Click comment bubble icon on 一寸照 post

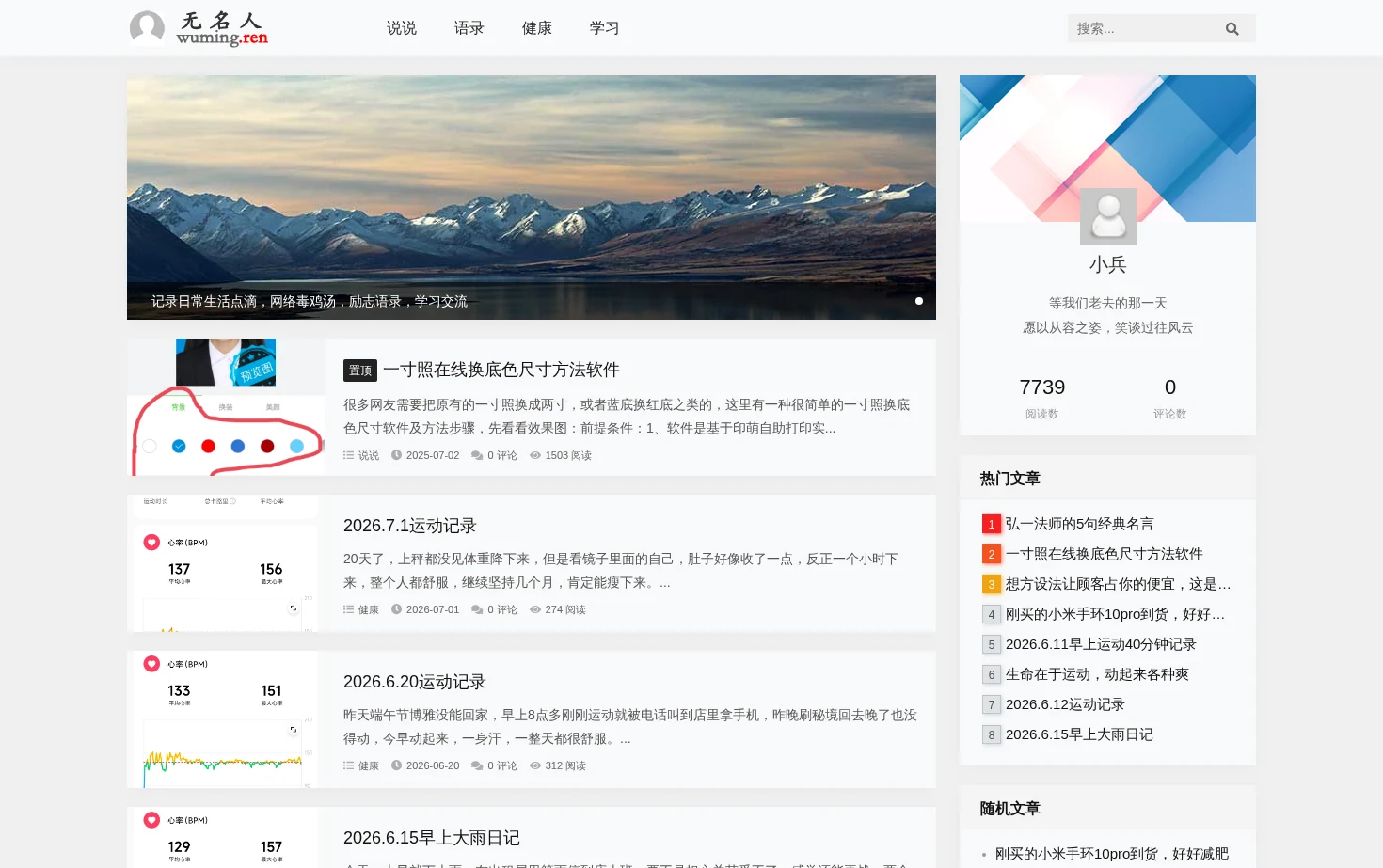(x=477, y=455)
